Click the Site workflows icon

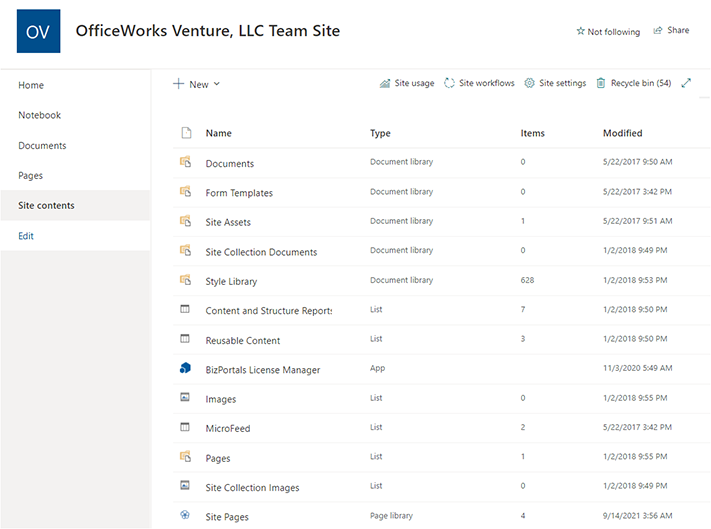[450, 83]
